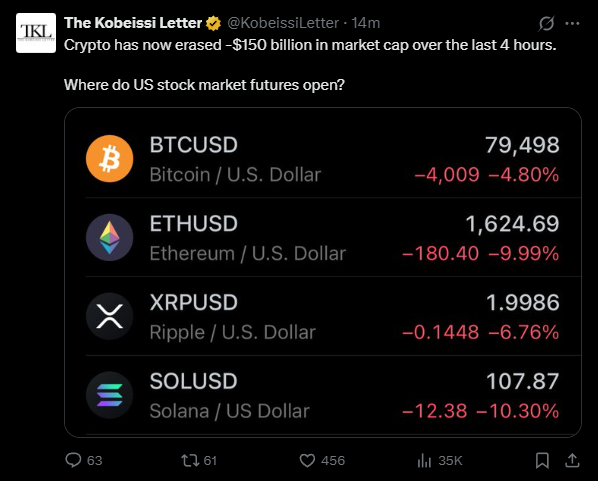The width and height of the screenshot is (598, 481).
Task: Bookmark this tweet
Action: 542,460
